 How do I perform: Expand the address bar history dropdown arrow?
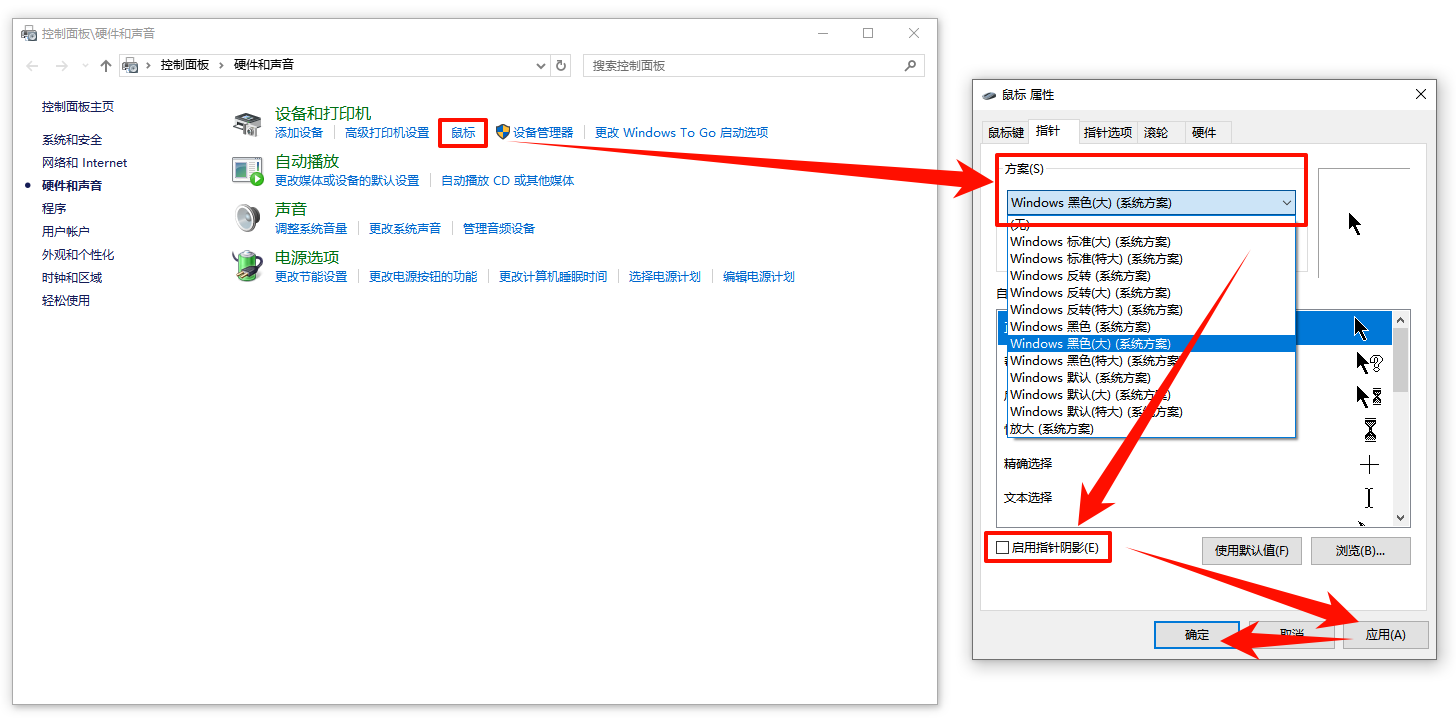pyautogui.click(x=541, y=66)
